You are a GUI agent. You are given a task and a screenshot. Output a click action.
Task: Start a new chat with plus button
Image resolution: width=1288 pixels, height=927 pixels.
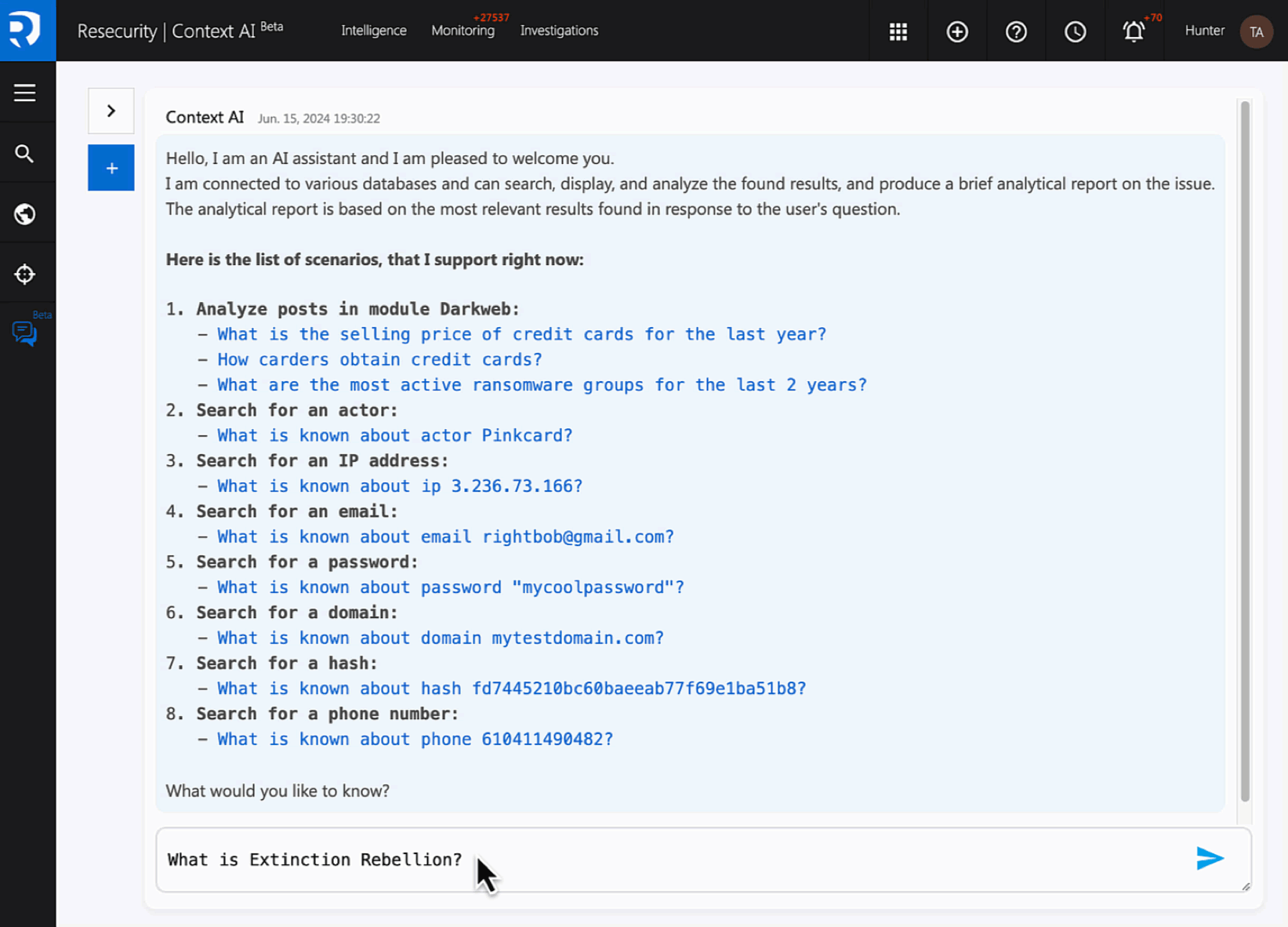click(111, 168)
